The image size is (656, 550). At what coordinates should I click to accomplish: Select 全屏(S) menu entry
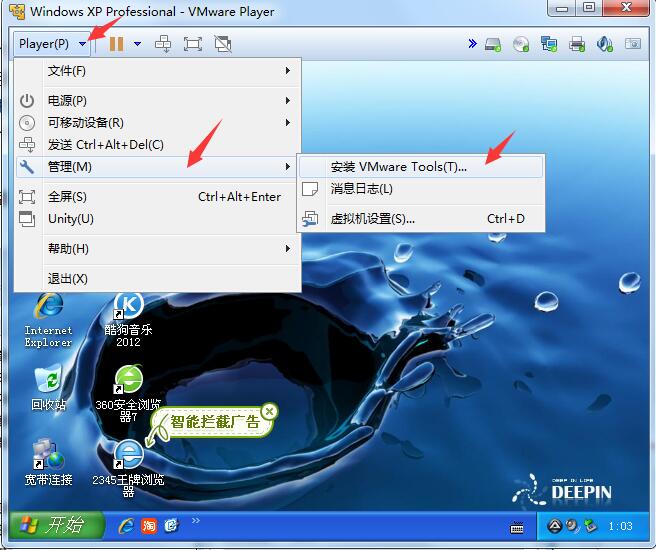(x=157, y=197)
